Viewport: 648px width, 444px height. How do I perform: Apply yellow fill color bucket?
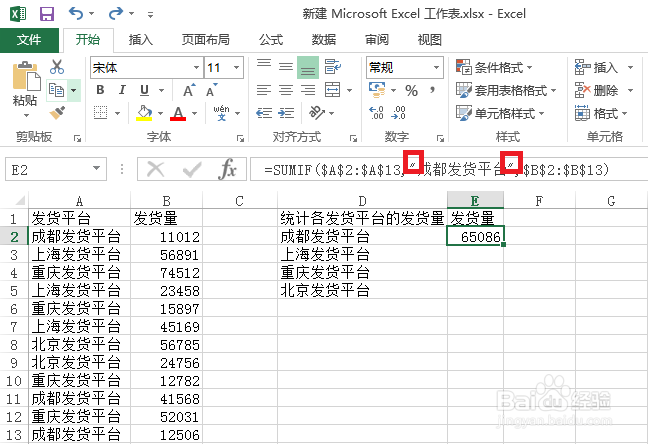click(144, 112)
